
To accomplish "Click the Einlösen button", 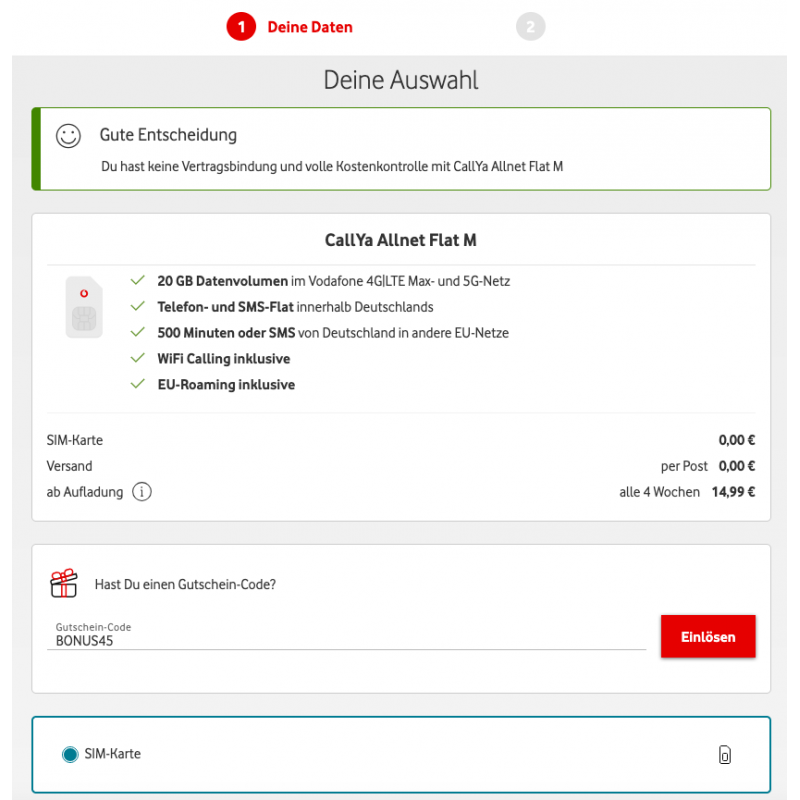I will (x=708, y=637).
